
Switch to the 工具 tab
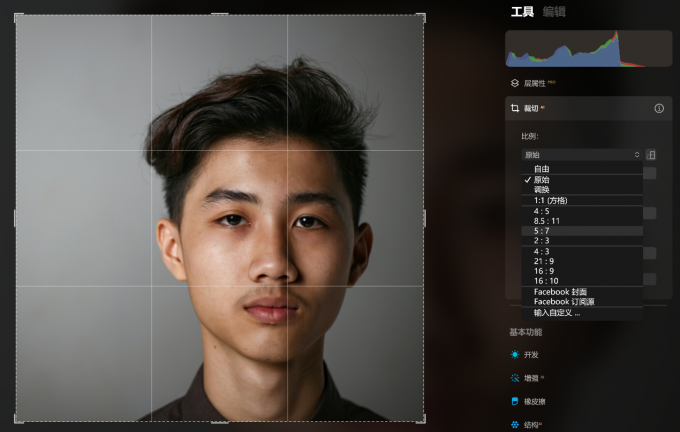click(522, 12)
